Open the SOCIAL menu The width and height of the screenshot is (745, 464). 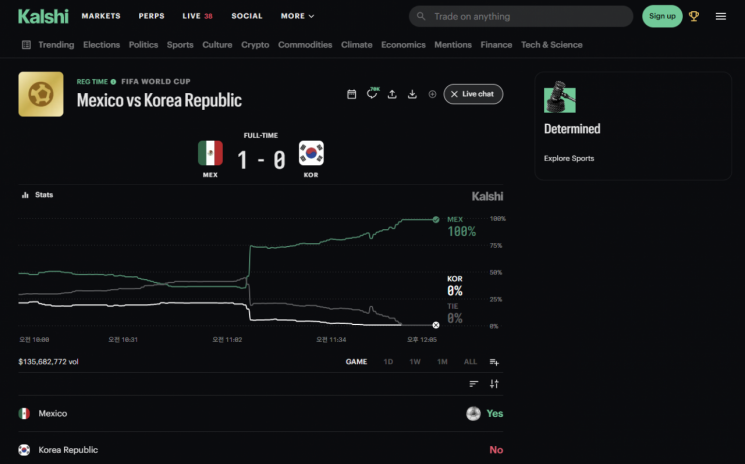tap(247, 16)
